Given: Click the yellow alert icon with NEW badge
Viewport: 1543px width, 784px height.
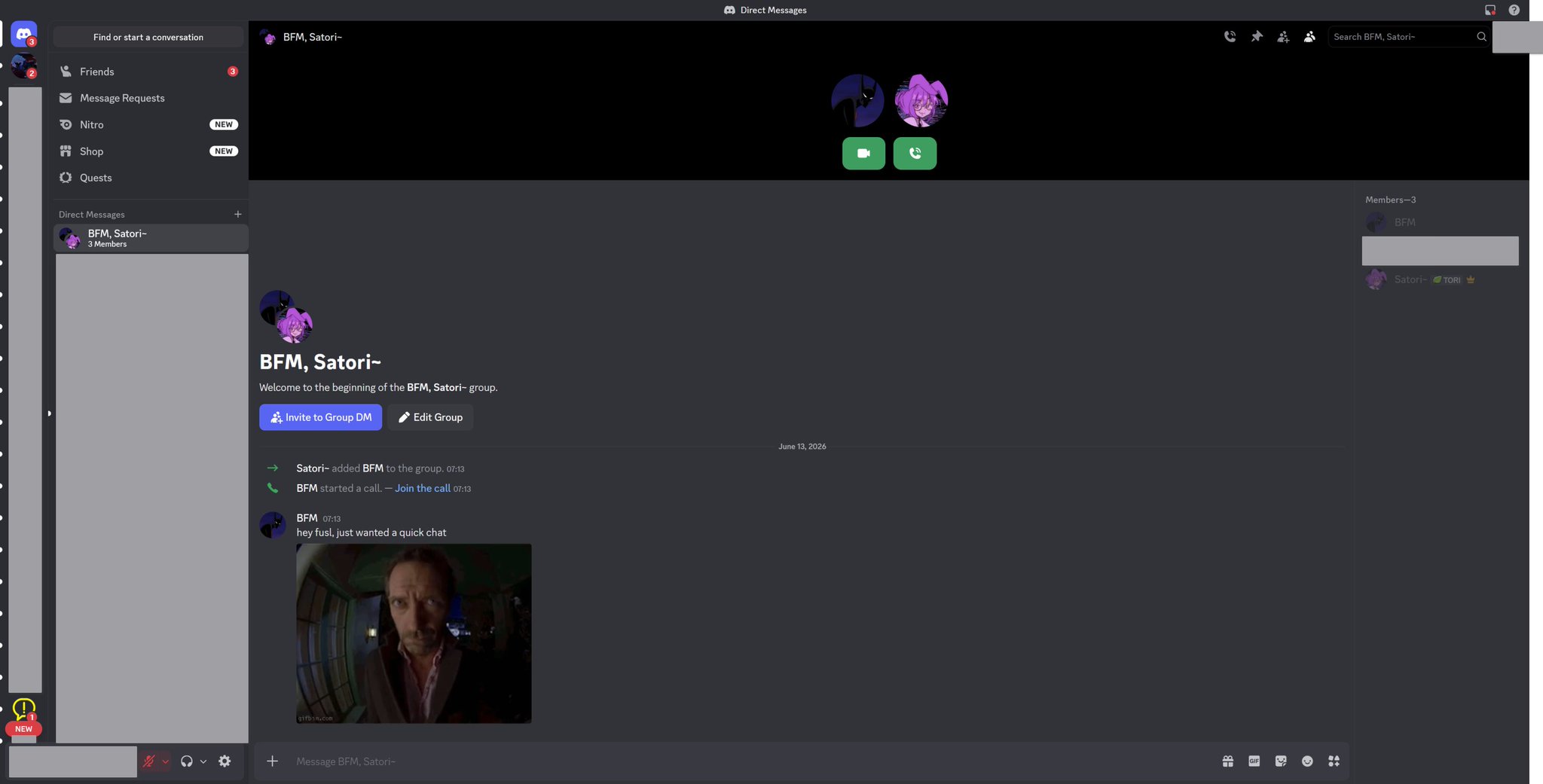Looking at the screenshot, I should (x=23, y=709).
